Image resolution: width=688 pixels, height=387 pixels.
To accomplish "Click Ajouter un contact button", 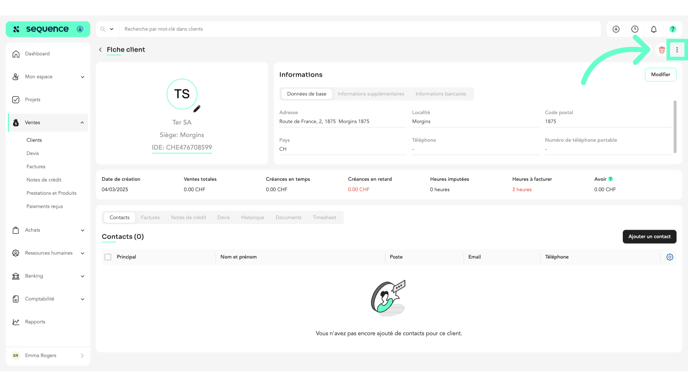I will (649, 236).
